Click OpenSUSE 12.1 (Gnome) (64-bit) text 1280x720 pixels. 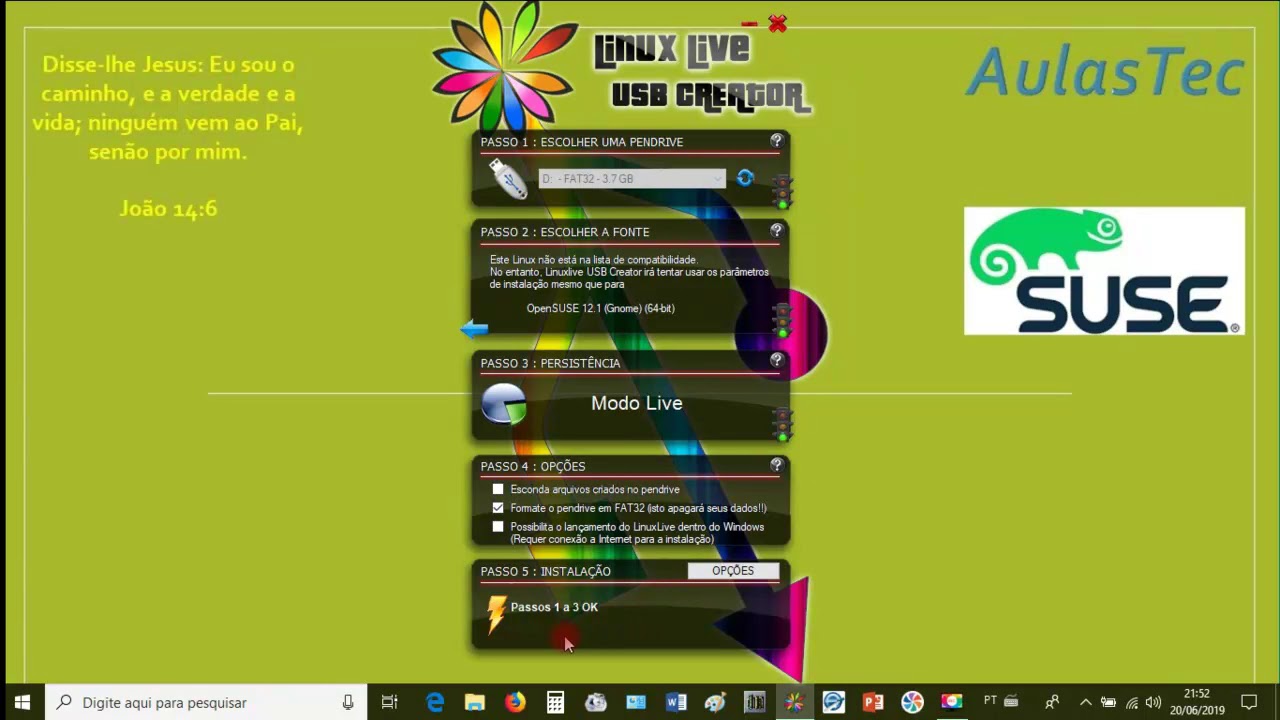pyautogui.click(x=601, y=308)
